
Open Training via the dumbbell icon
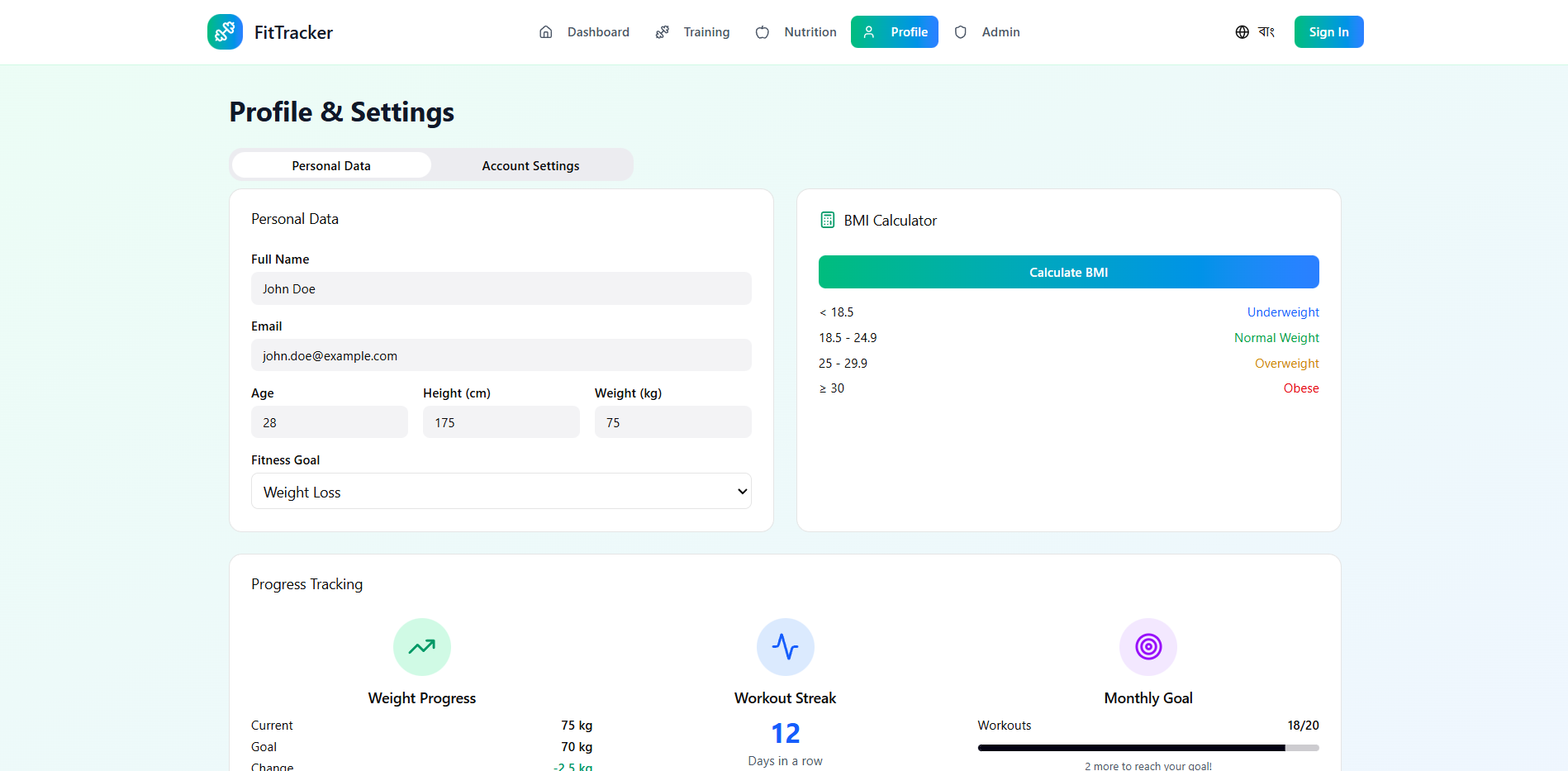(663, 31)
